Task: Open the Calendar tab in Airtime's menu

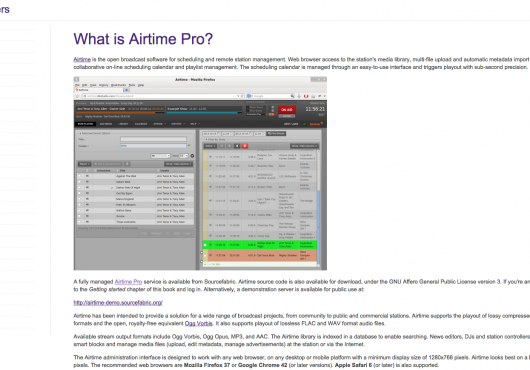Action: point(141,124)
